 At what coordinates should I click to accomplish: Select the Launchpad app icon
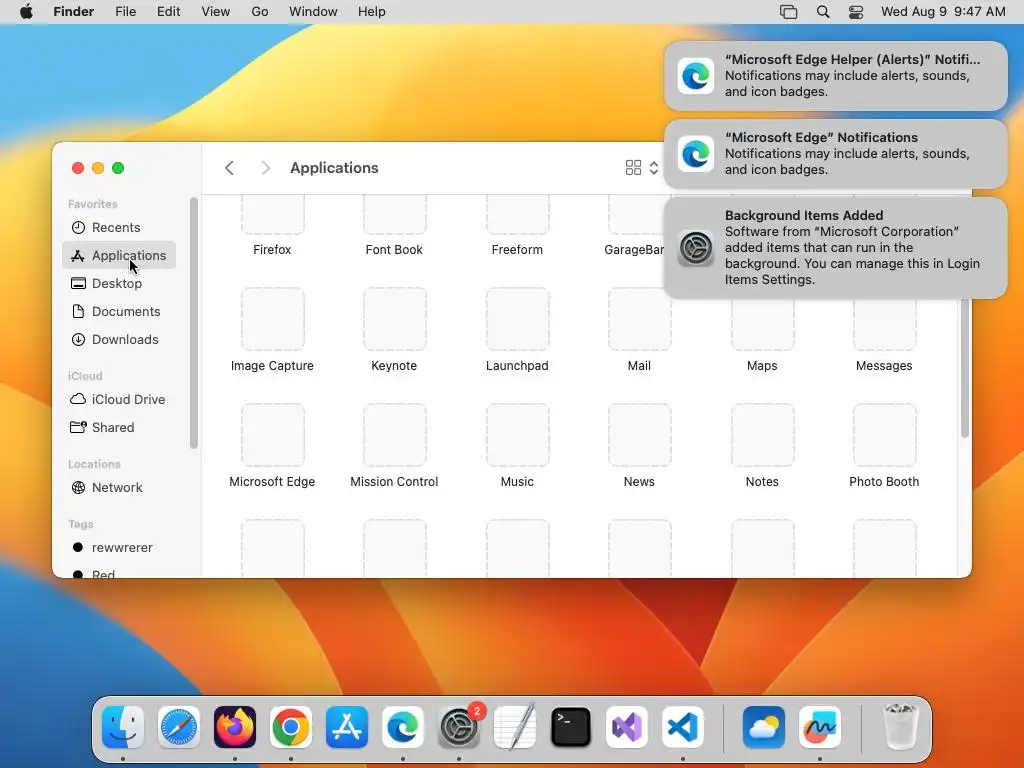tap(517, 319)
